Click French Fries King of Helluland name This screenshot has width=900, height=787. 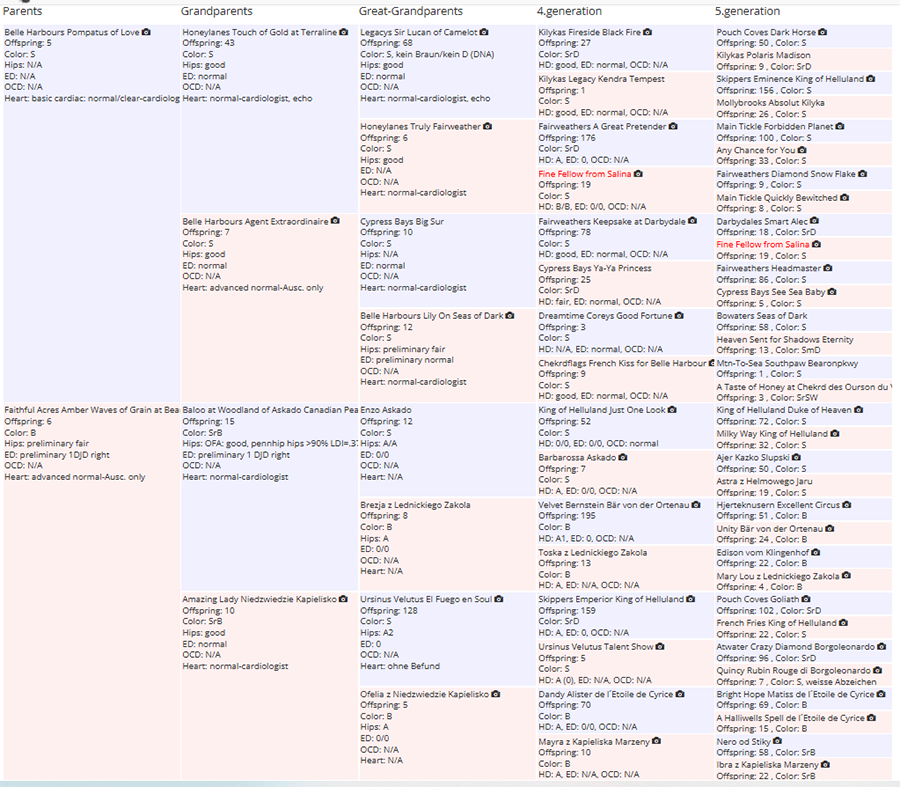776,623
